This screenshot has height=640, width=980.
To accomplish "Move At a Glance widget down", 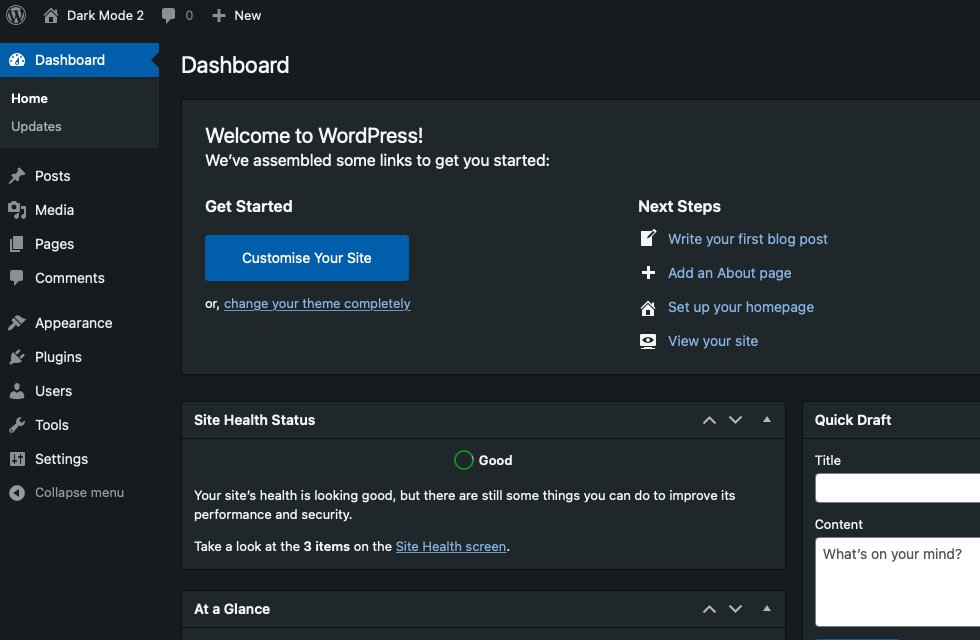I will [x=736, y=609].
